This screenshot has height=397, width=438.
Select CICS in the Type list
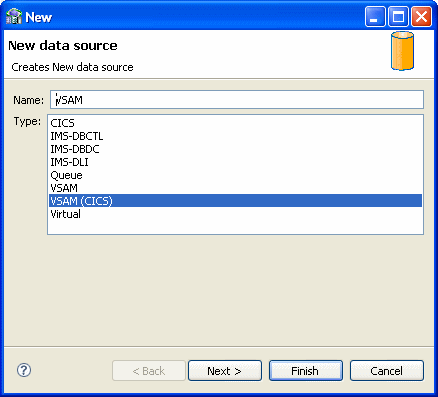coord(235,123)
